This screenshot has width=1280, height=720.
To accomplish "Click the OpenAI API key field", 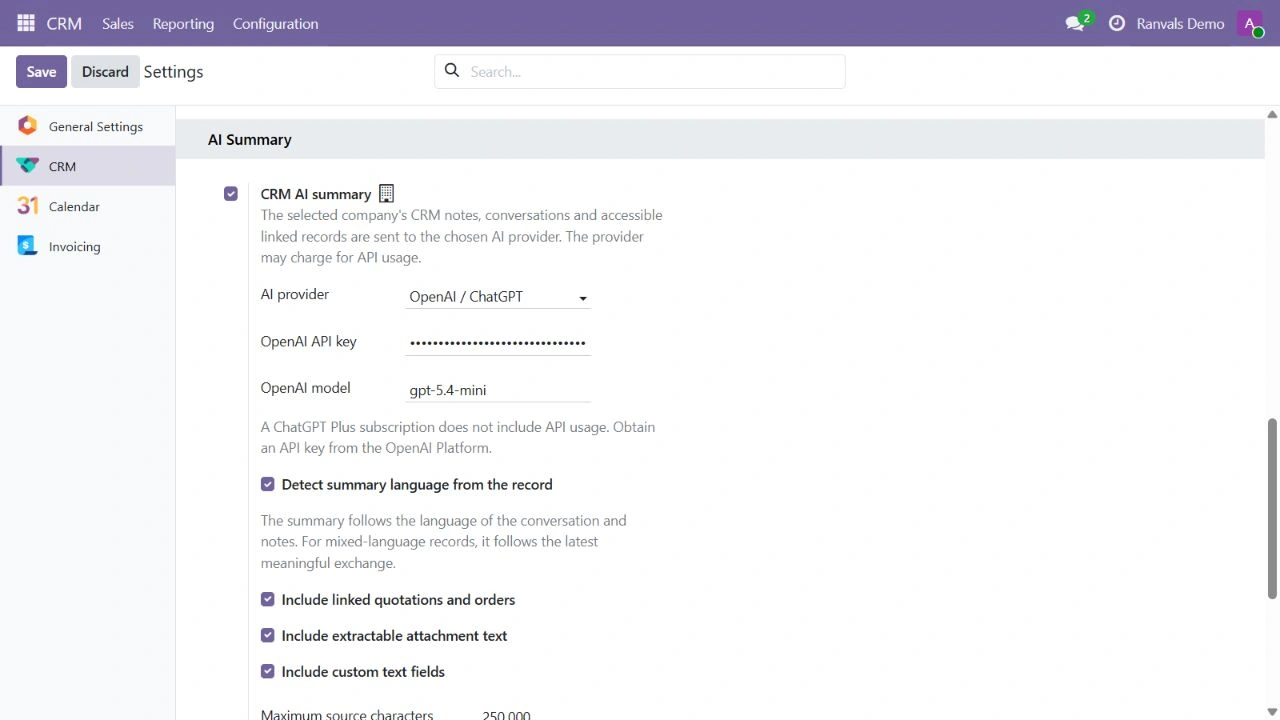I will [x=498, y=343].
